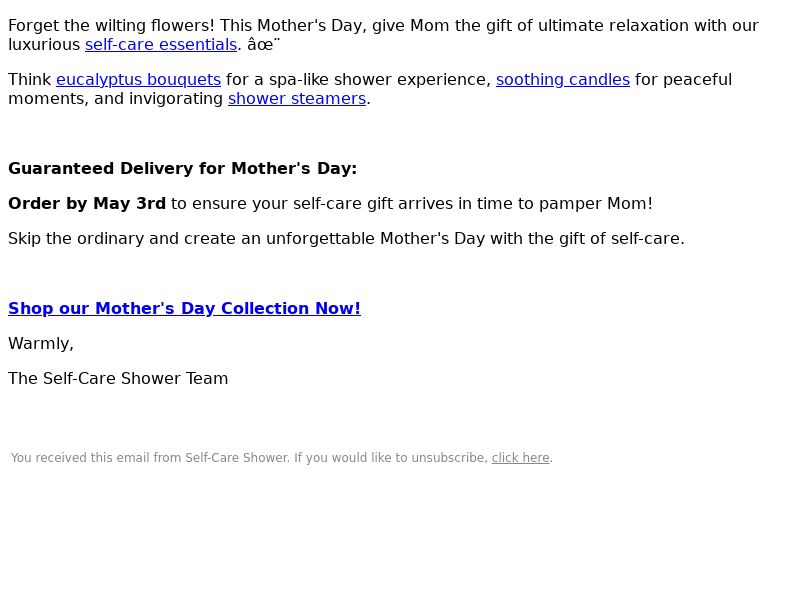
Task: Click the word Think before eucalyptus bouquets
Action: [30, 80]
